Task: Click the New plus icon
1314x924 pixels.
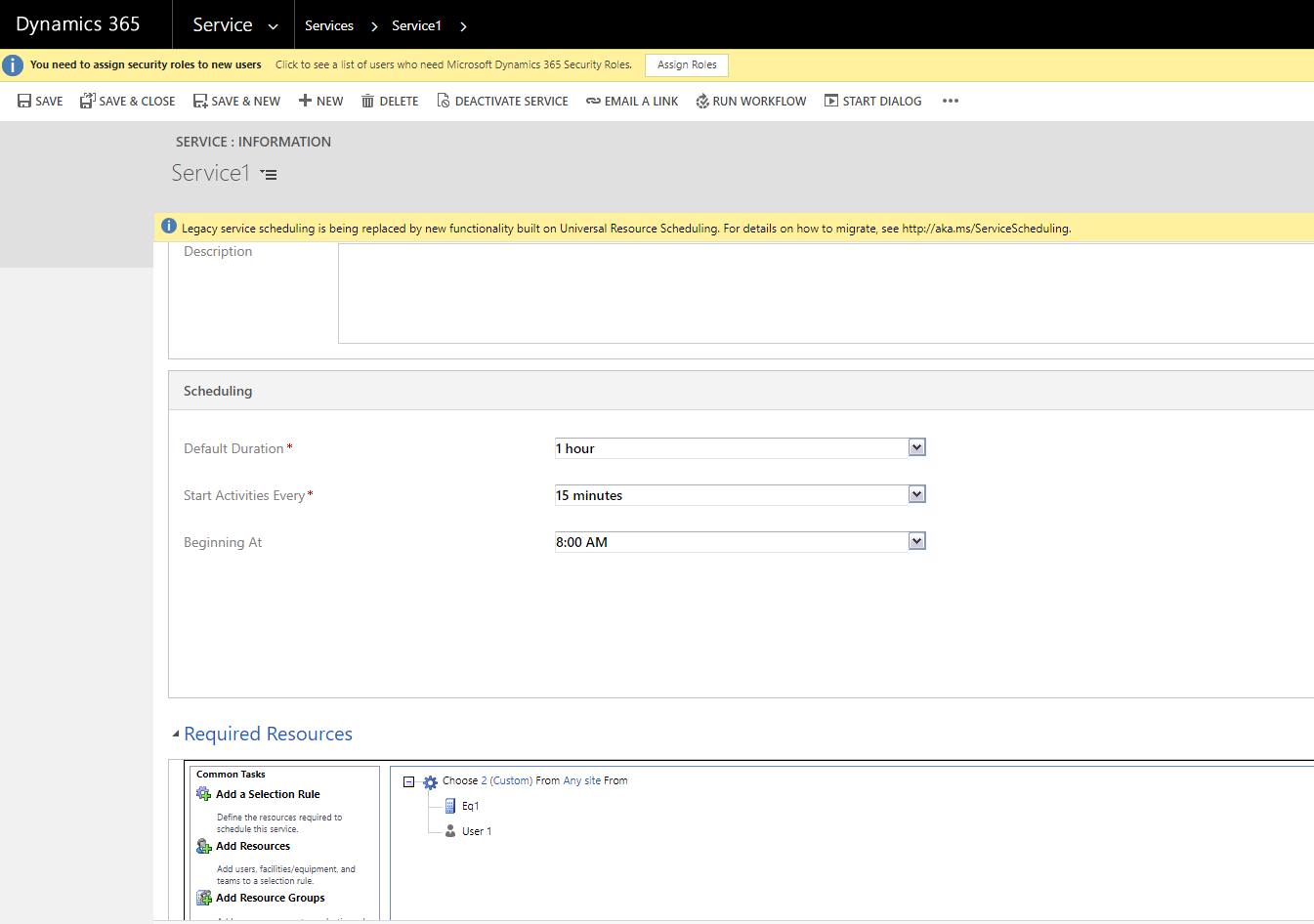Action: 305,101
